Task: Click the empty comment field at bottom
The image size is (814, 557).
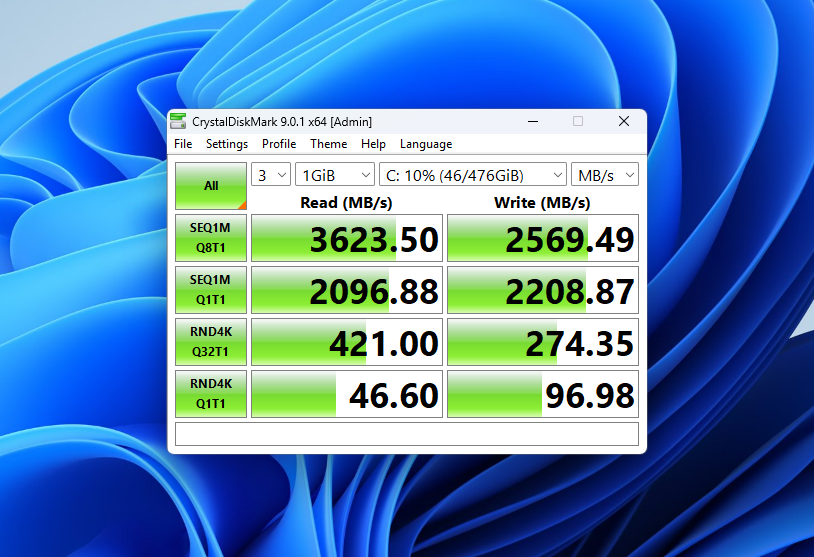Action: (406, 434)
